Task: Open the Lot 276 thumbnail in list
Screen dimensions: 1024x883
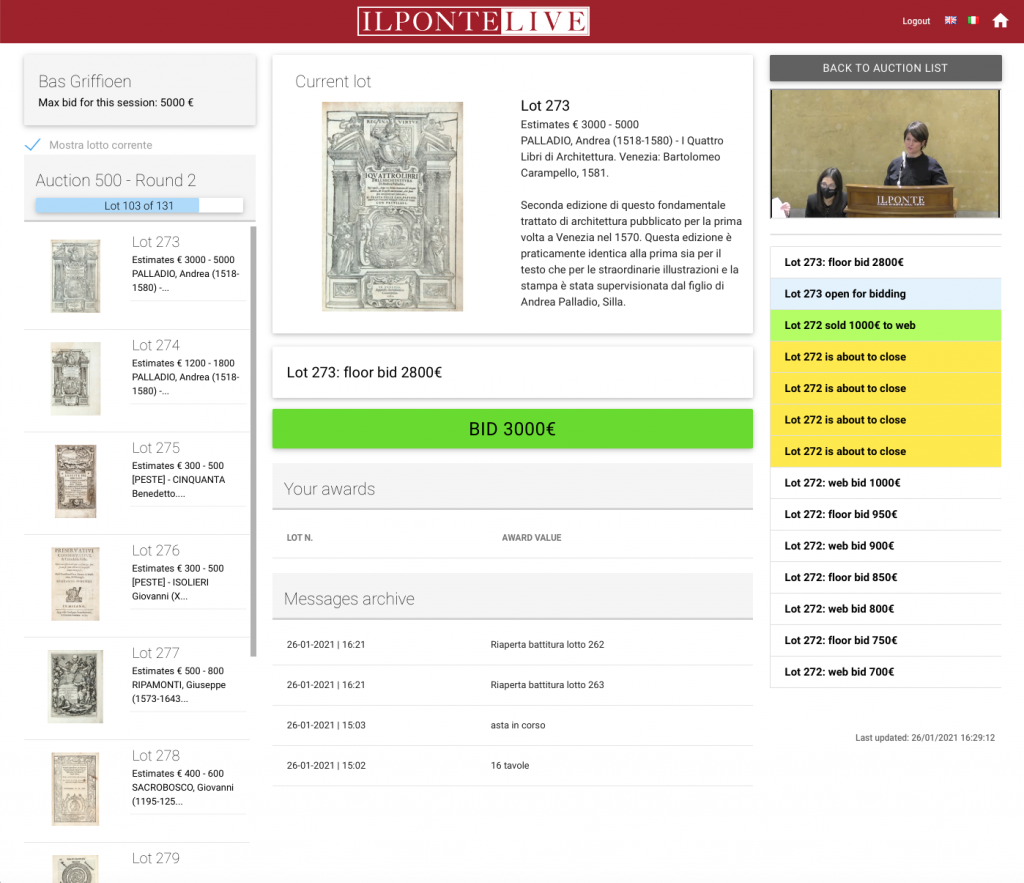Action: [76, 584]
